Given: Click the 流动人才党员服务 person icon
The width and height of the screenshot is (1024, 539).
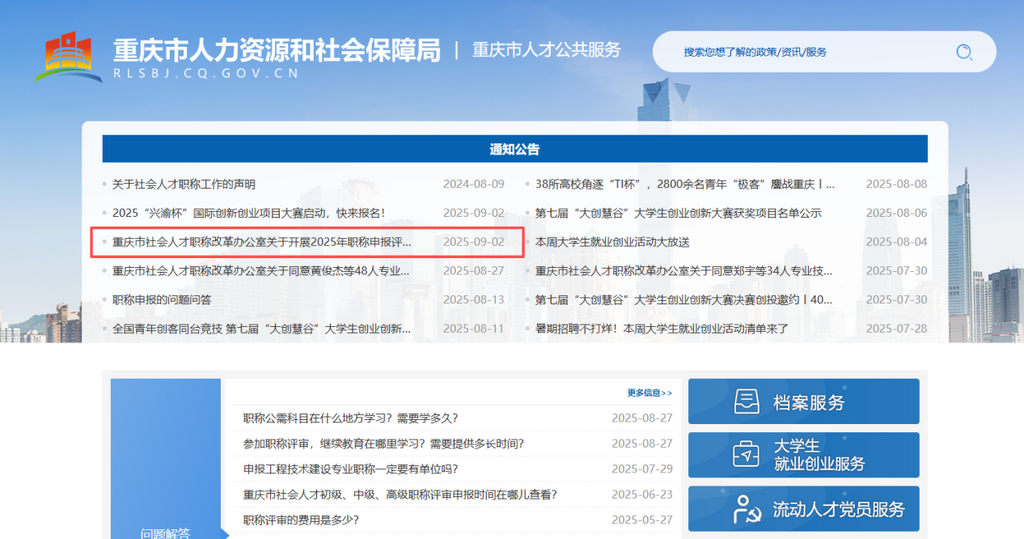Looking at the screenshot, I should tap(746, 508).
